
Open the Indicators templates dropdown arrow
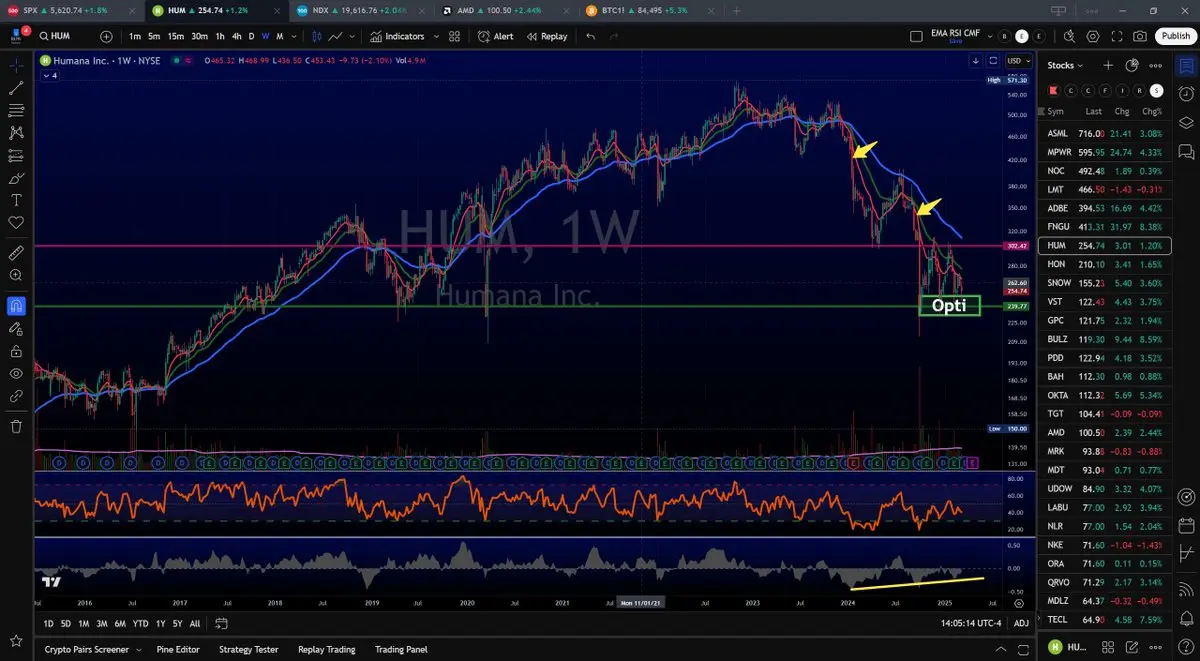click(436, 36)
